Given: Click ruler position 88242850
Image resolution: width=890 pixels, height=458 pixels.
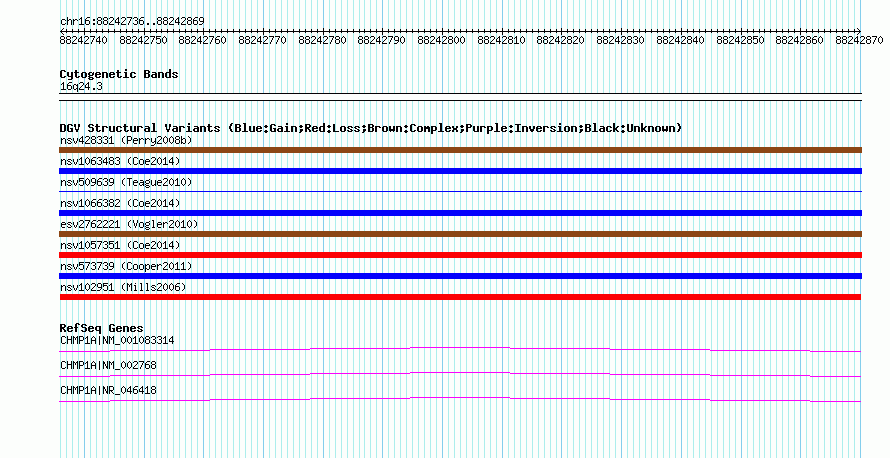Looking at the screenshot, I should (740, 40).
